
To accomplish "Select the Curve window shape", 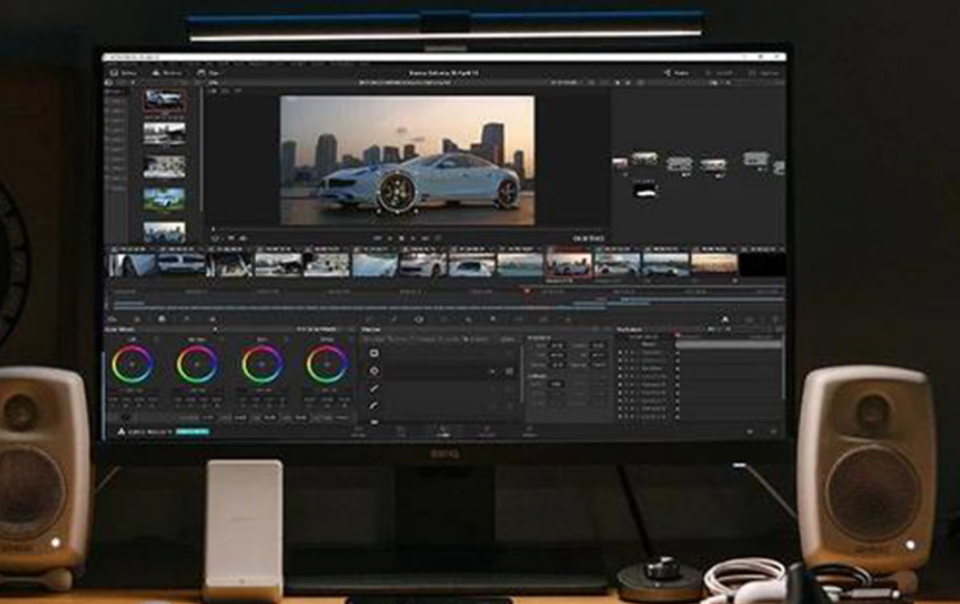I will (x=374, y=405).
